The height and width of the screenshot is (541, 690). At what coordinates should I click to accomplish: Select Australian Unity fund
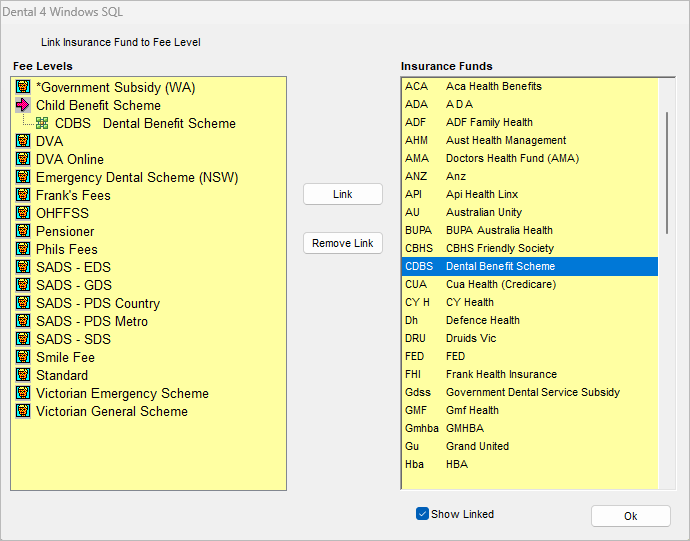(530, 212)
